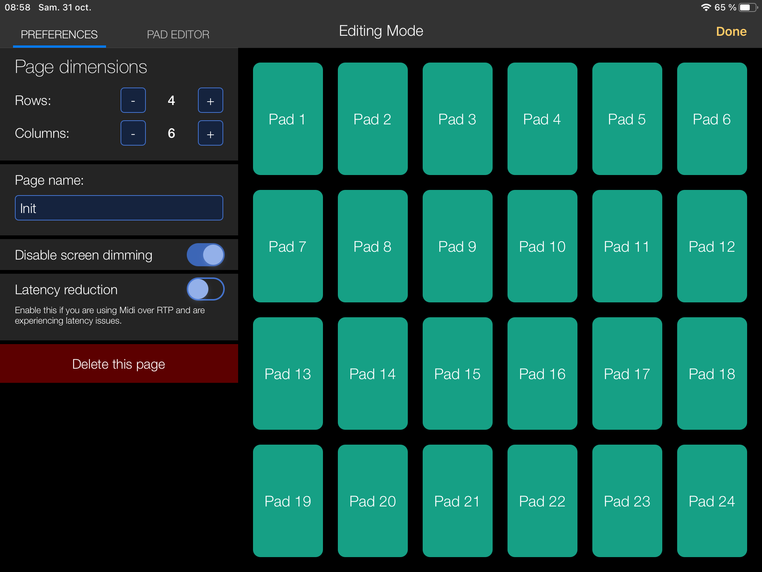Enable the Latency reduction switch
The image size is (762, 572).
click(x=205, y=289)
